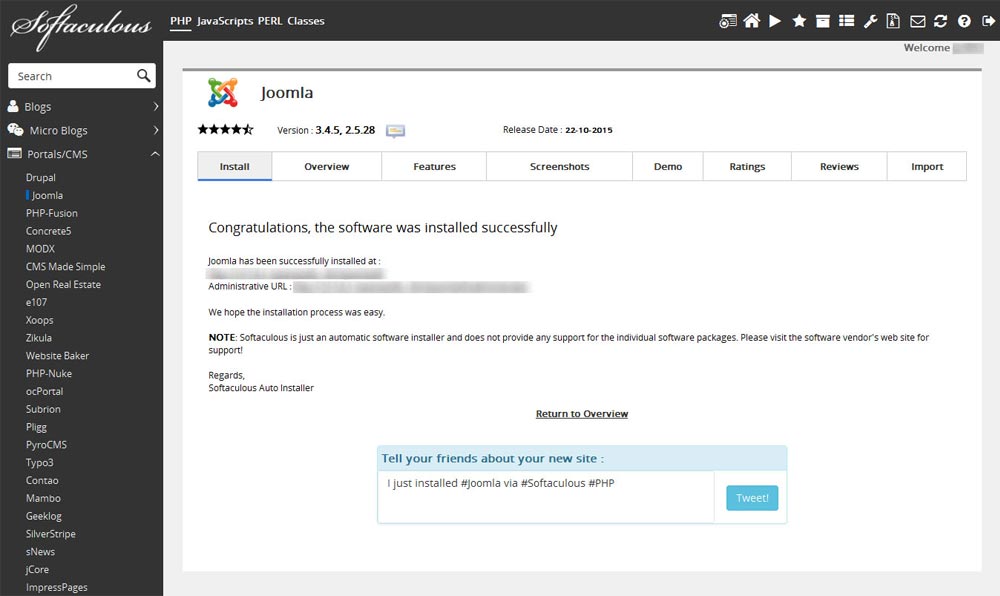Switch to the Overview tab
The height and width of the screenshot is (596, 1000).
pyautogui.click(x=327, y=166)
